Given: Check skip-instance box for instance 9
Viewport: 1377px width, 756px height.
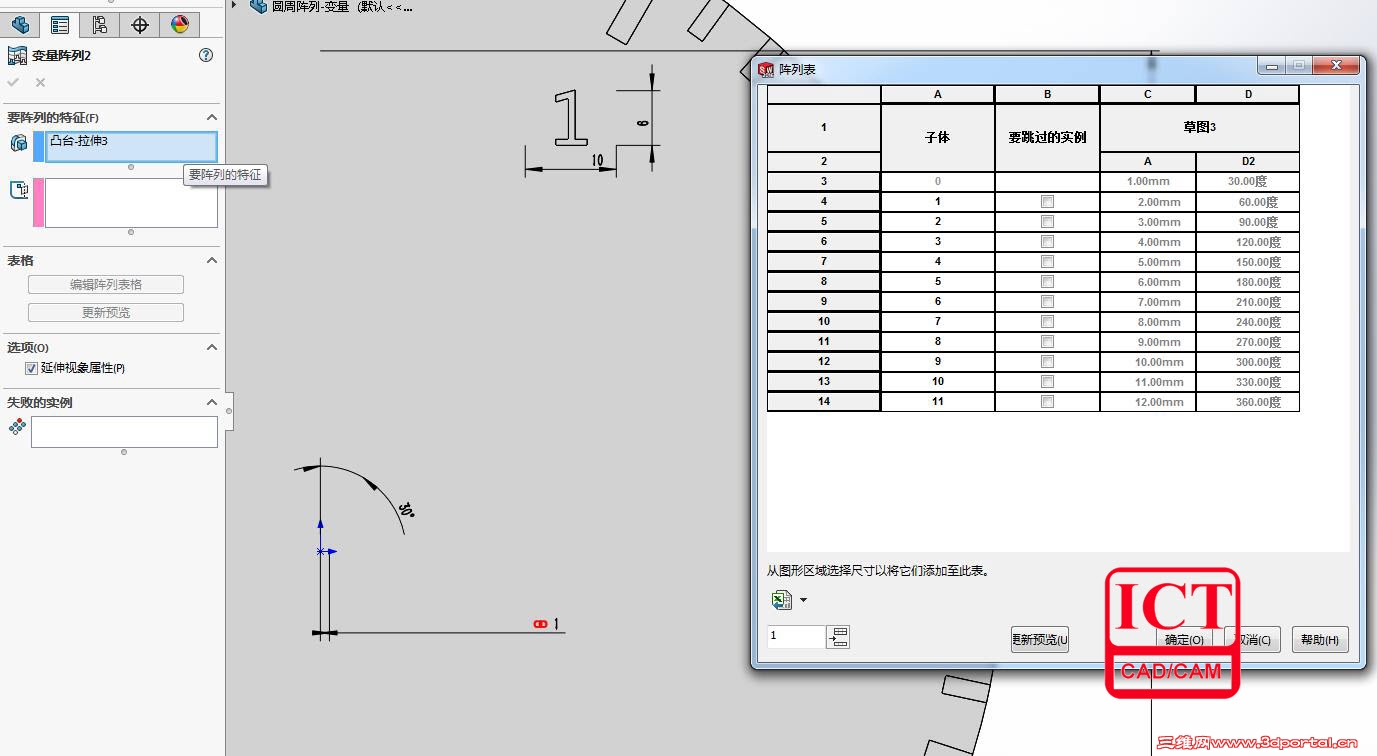Looking at the screenshot, I should 1047,362.
